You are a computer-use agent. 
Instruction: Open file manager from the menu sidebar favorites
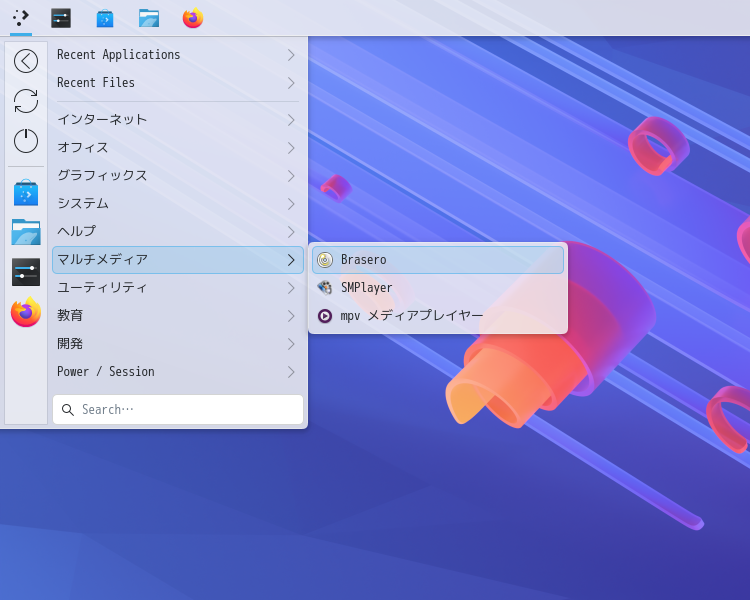pos(26,232)
